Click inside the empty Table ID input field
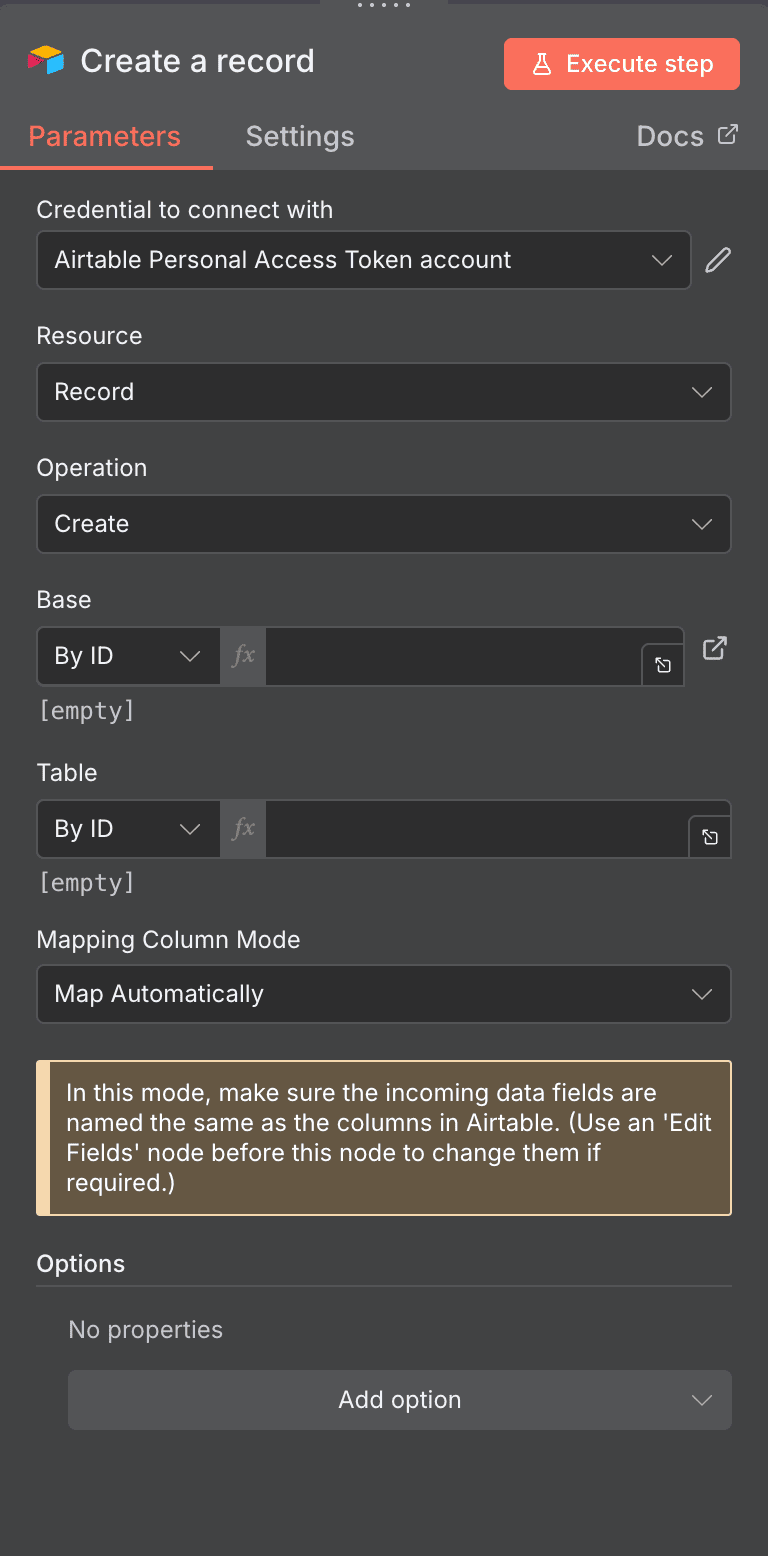 470,828
